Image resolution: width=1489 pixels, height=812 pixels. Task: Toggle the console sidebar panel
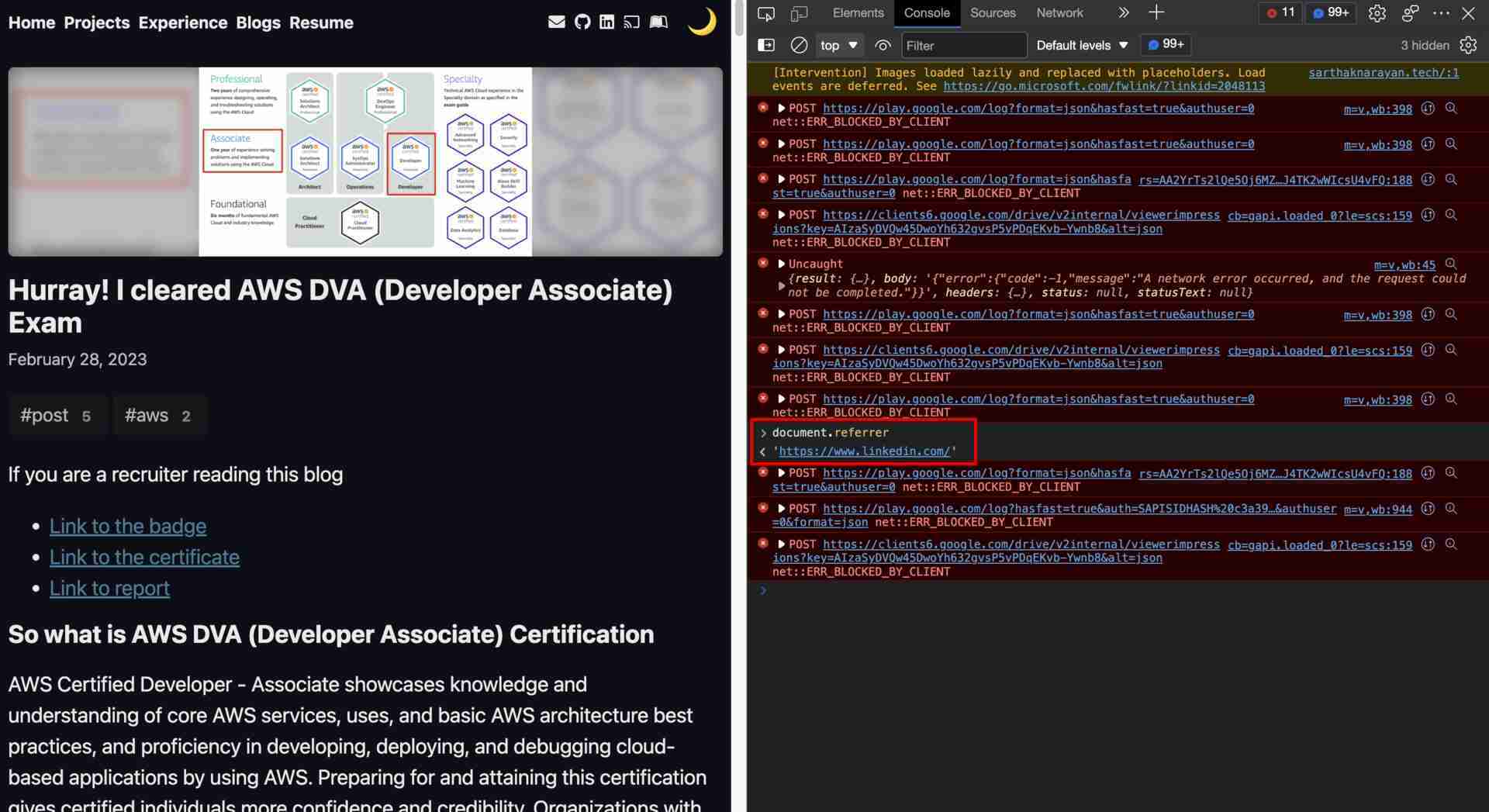766,45
